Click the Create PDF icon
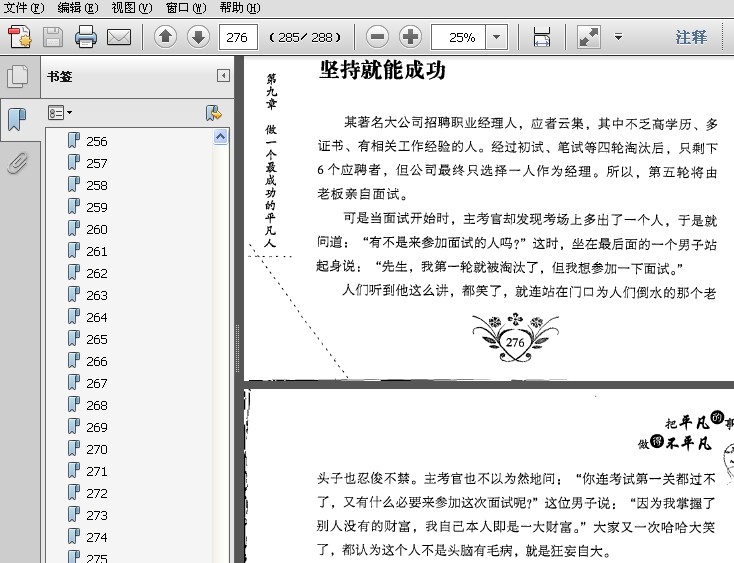Image resolution: width=734 pixels, height=563 pixels. tap(20, 37)
